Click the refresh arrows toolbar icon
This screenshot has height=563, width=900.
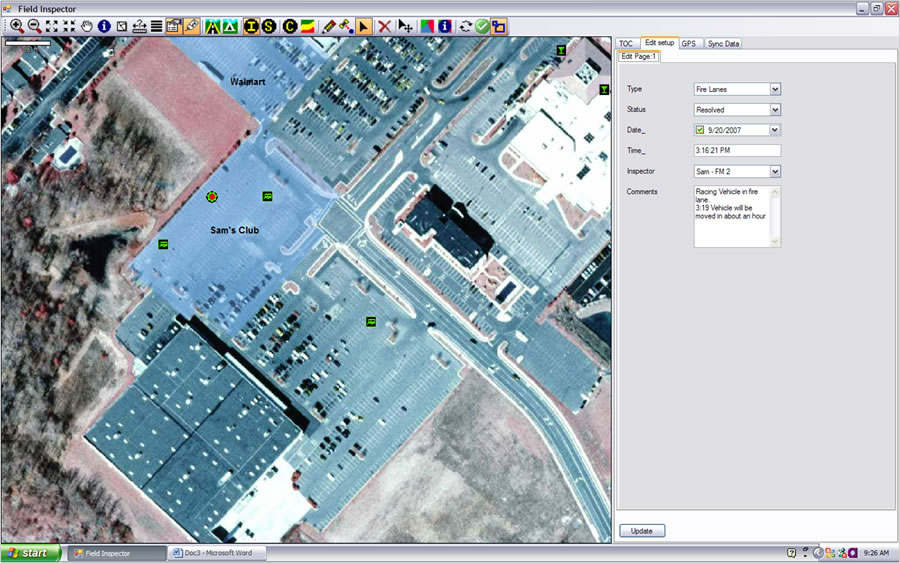(x=465, y=26)
